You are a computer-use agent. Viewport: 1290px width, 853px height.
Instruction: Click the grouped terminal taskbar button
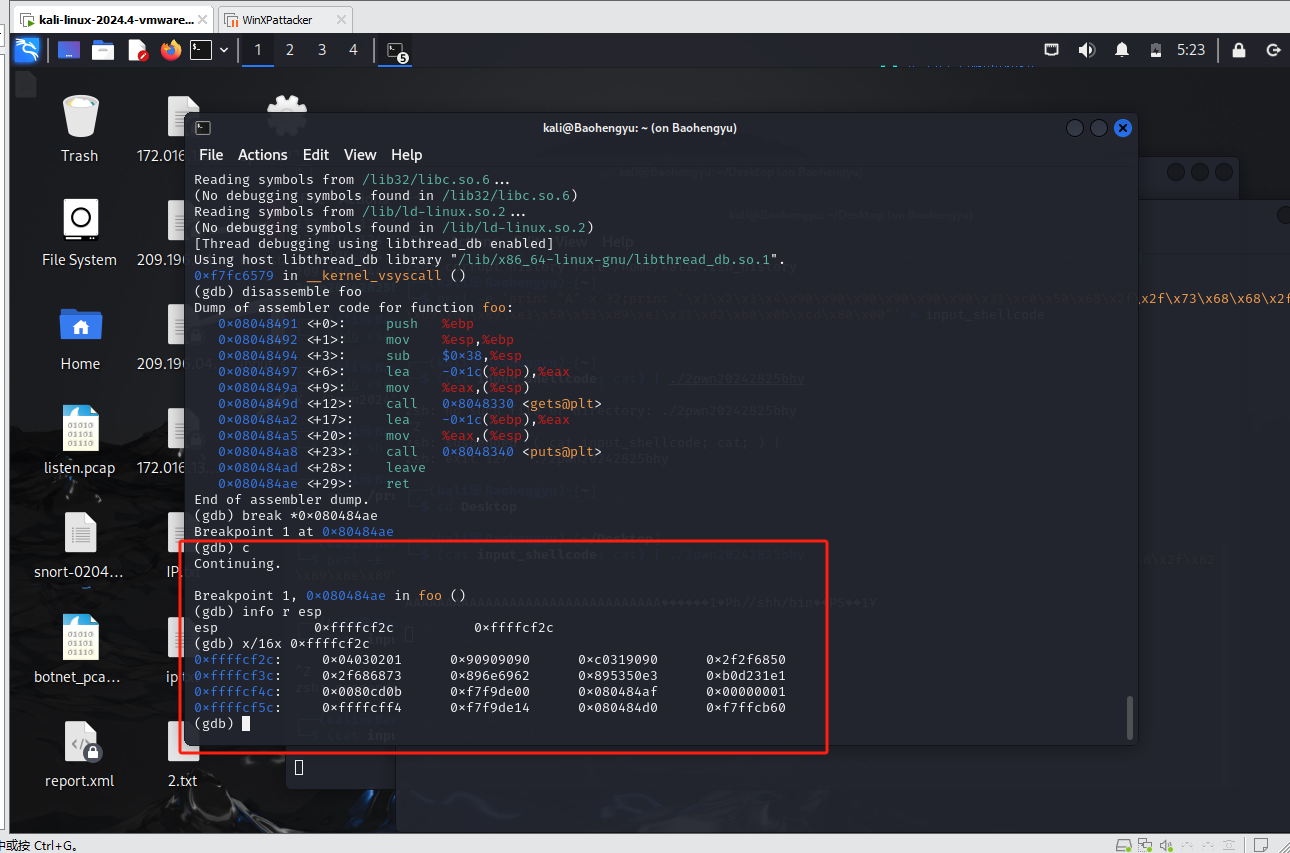click(x=397, y=51)
